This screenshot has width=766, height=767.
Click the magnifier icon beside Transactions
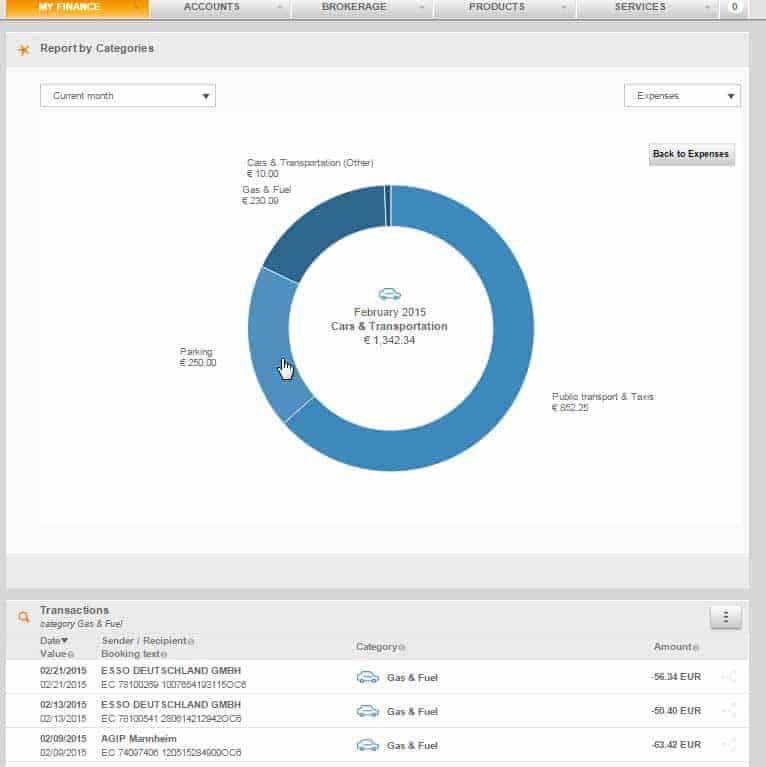[24, 618]
